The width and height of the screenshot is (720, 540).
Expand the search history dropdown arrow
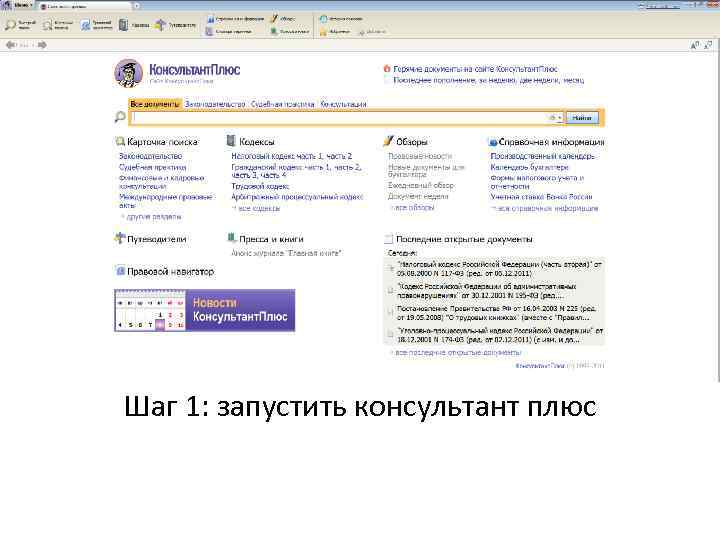[559, 118]
